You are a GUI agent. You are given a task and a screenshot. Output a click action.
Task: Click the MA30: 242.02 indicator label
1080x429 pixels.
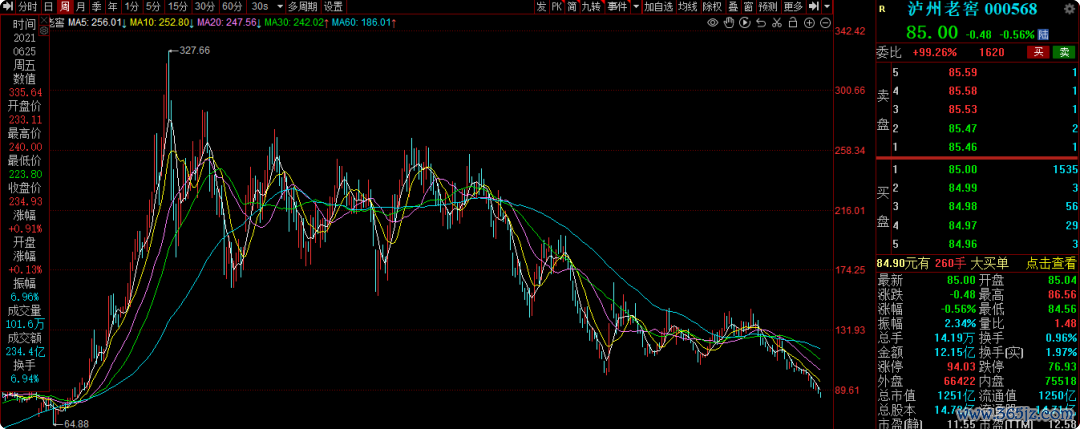point(296,23)
